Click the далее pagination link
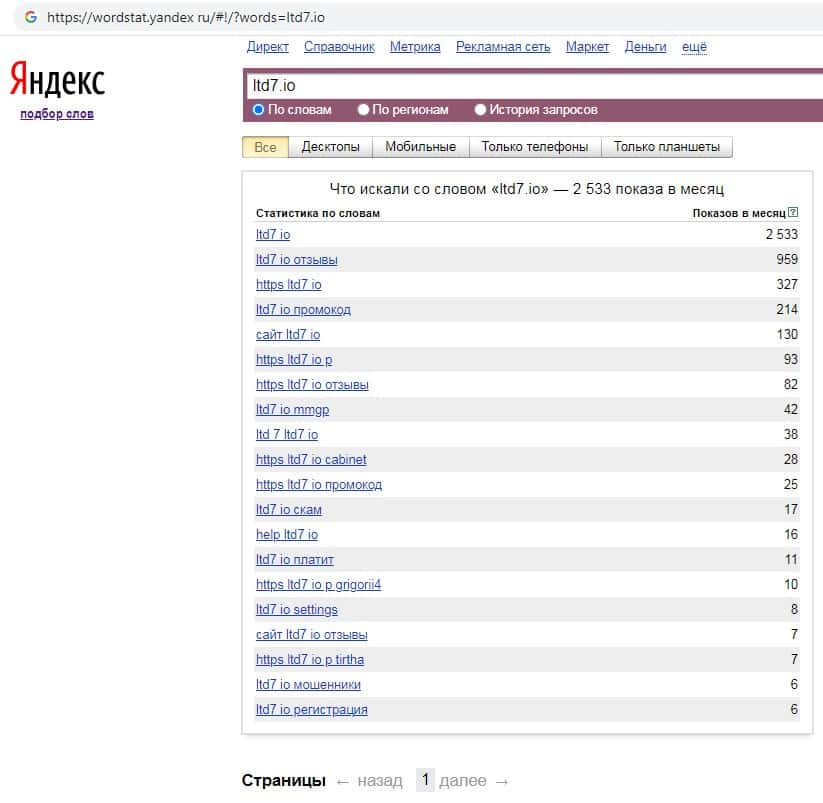 (x=462, y=781)
